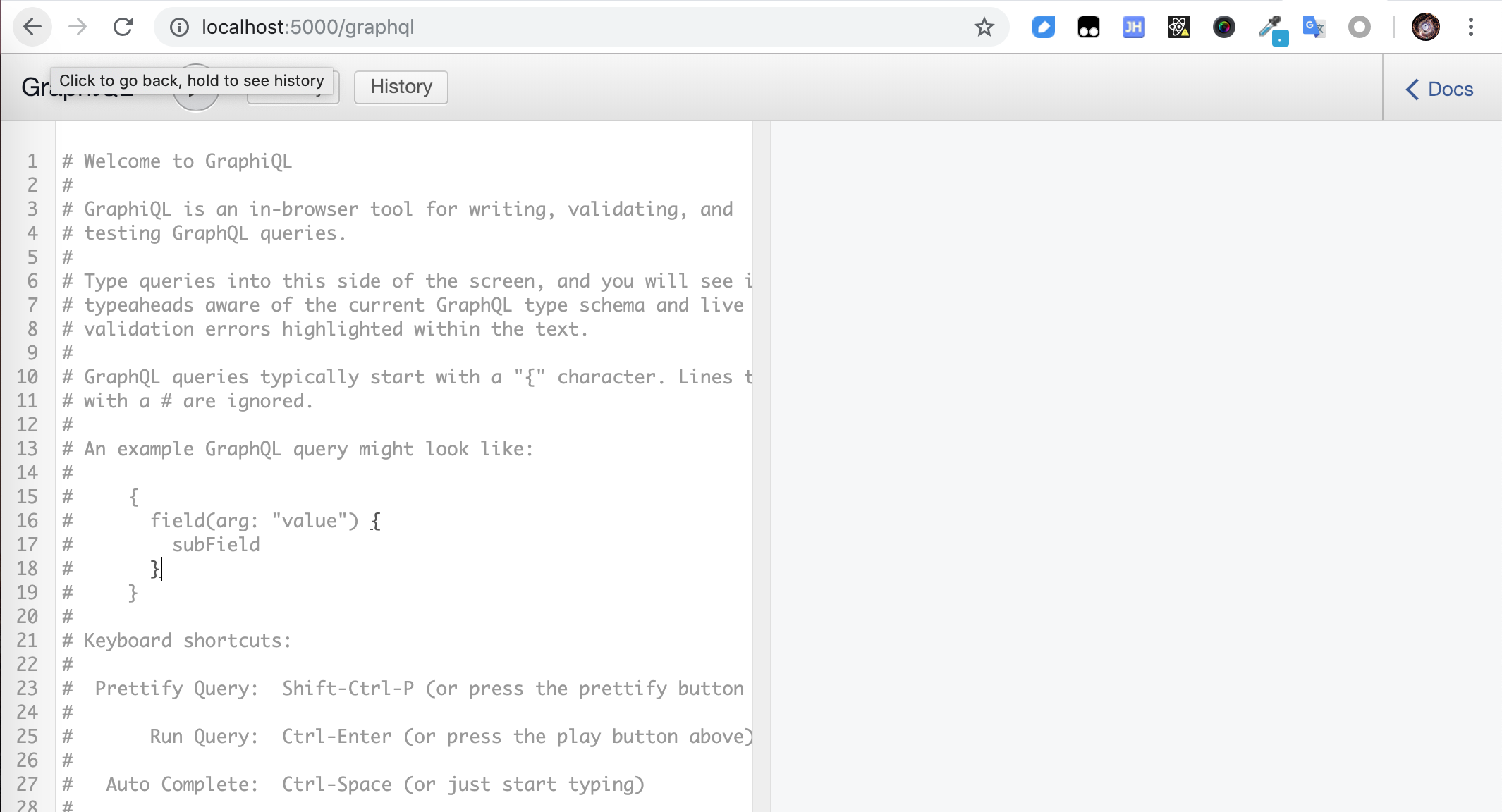This screenshot has height=812, width=1502.
Task: Click the 'subField' text on line 17
Action: [216, 545]
